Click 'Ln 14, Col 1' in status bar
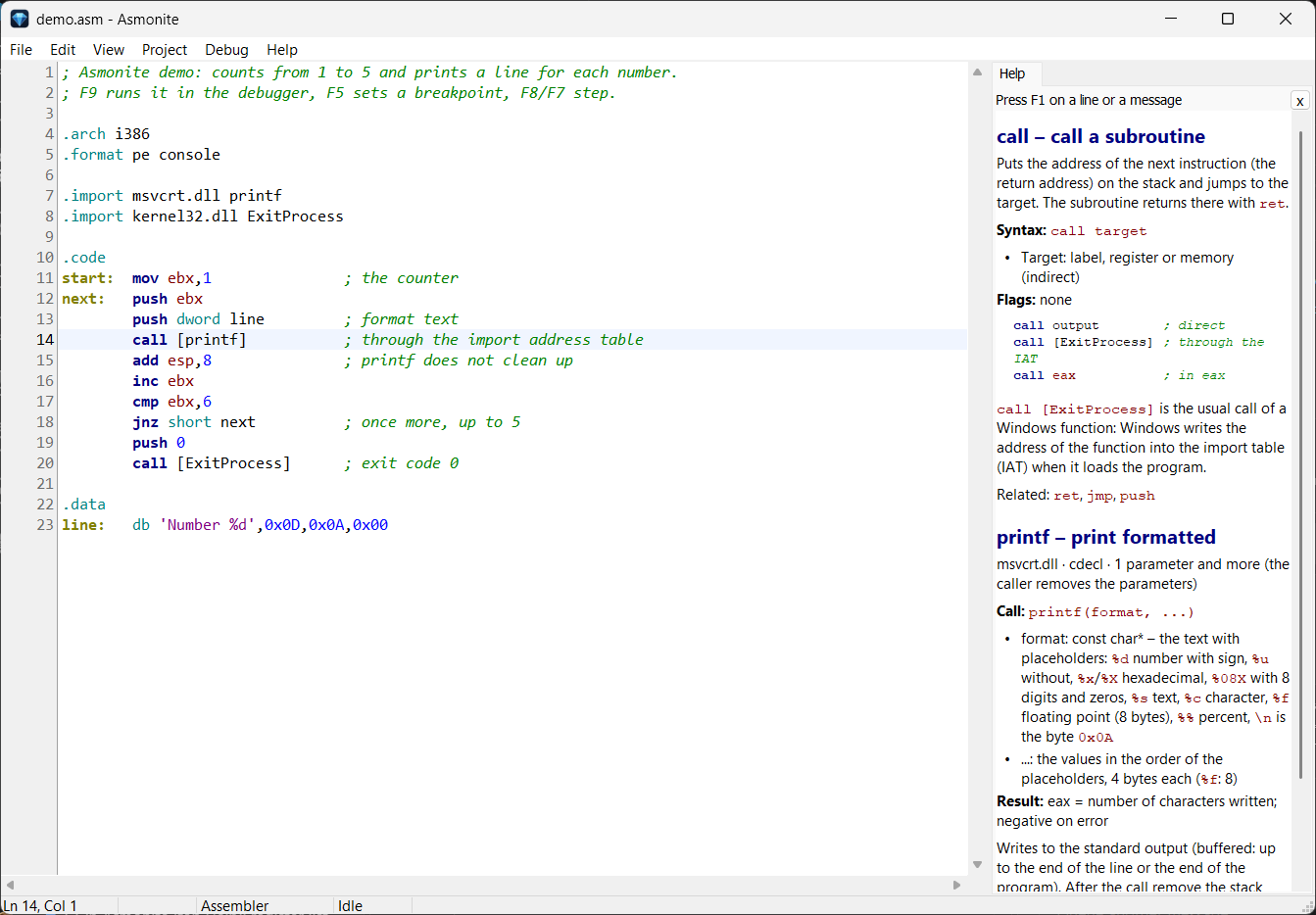Image resolution: width=1316 pixels, height=915 pixels. [39, 906]
